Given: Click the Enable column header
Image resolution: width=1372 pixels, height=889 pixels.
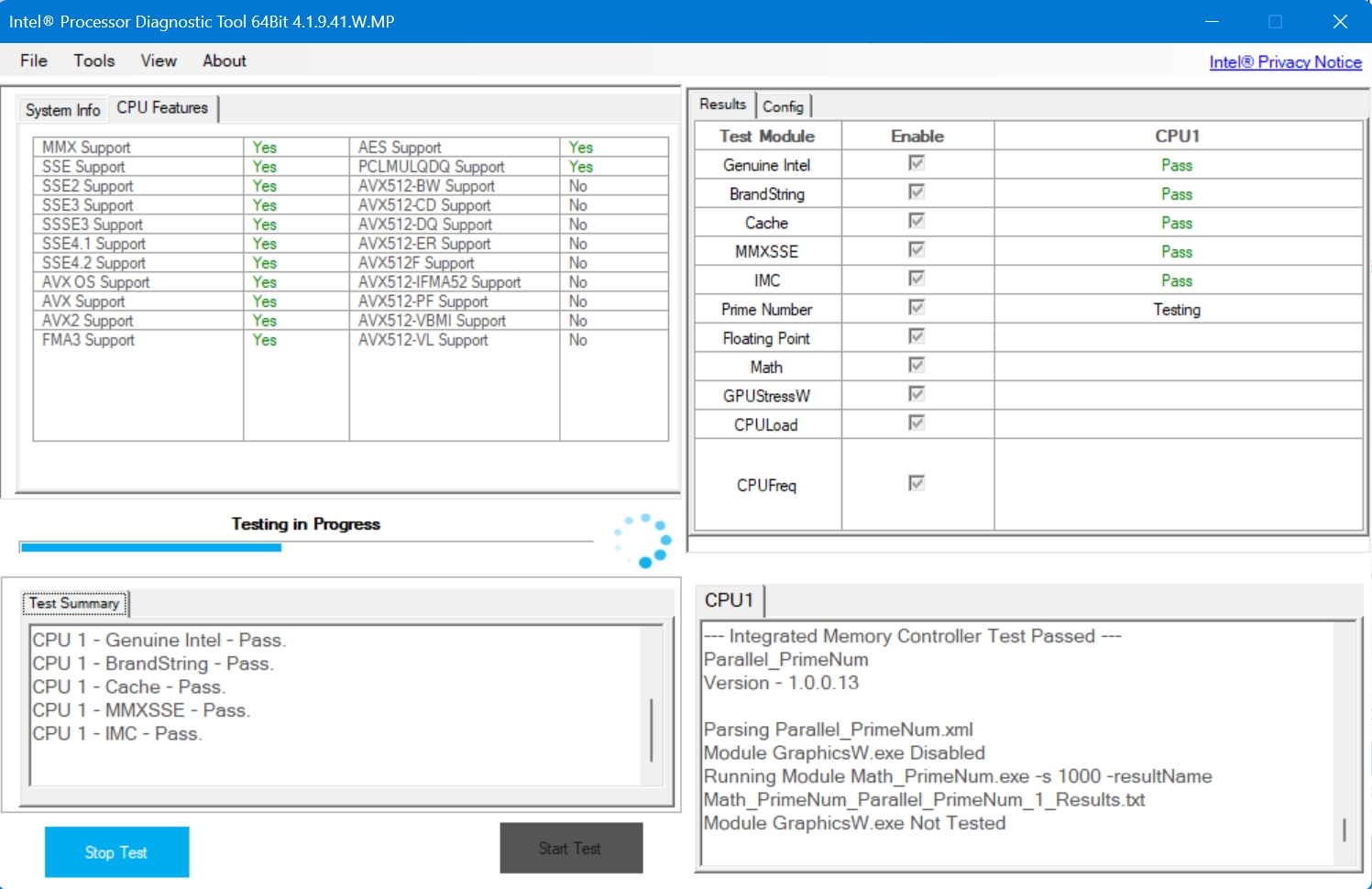Looking at the screenshot, I should pyautogui.click(x=917, y=136).
